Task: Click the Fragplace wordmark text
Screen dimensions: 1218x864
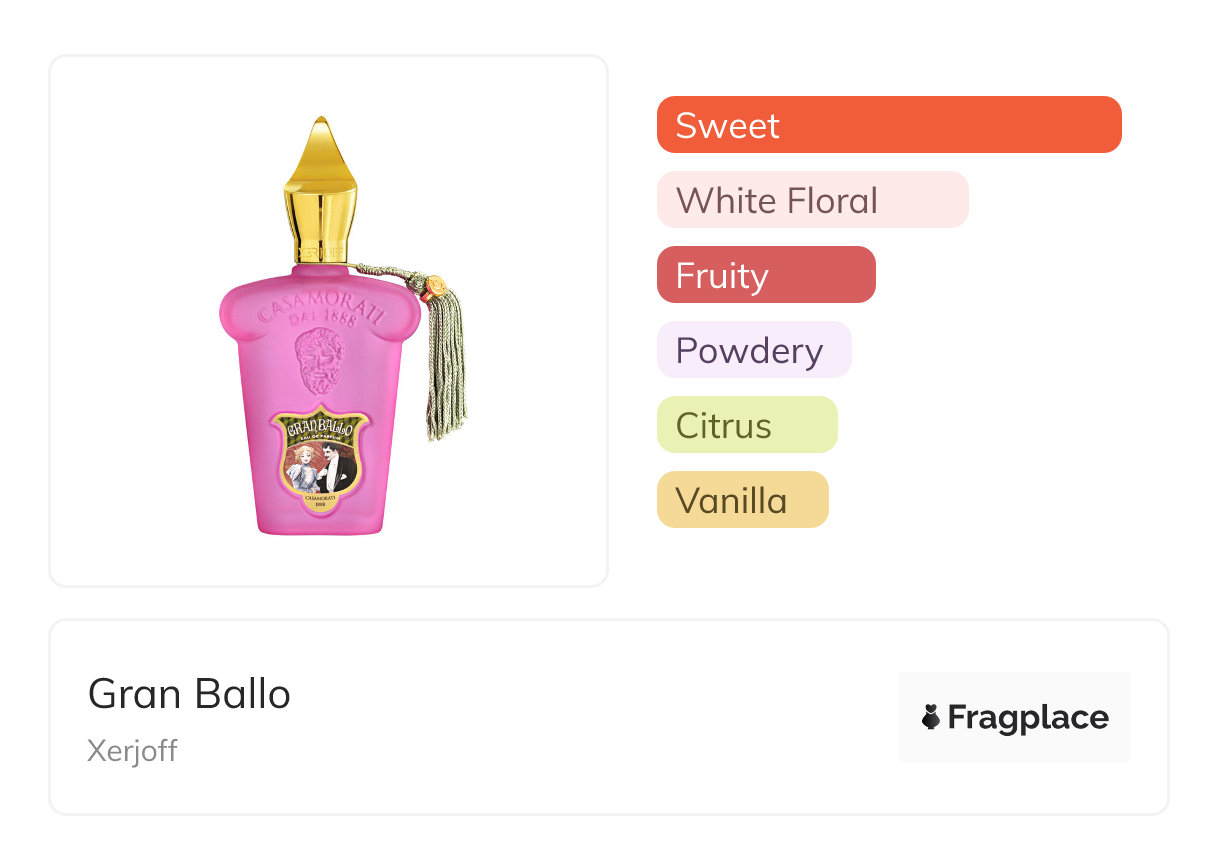Action: coord(1028,718)
